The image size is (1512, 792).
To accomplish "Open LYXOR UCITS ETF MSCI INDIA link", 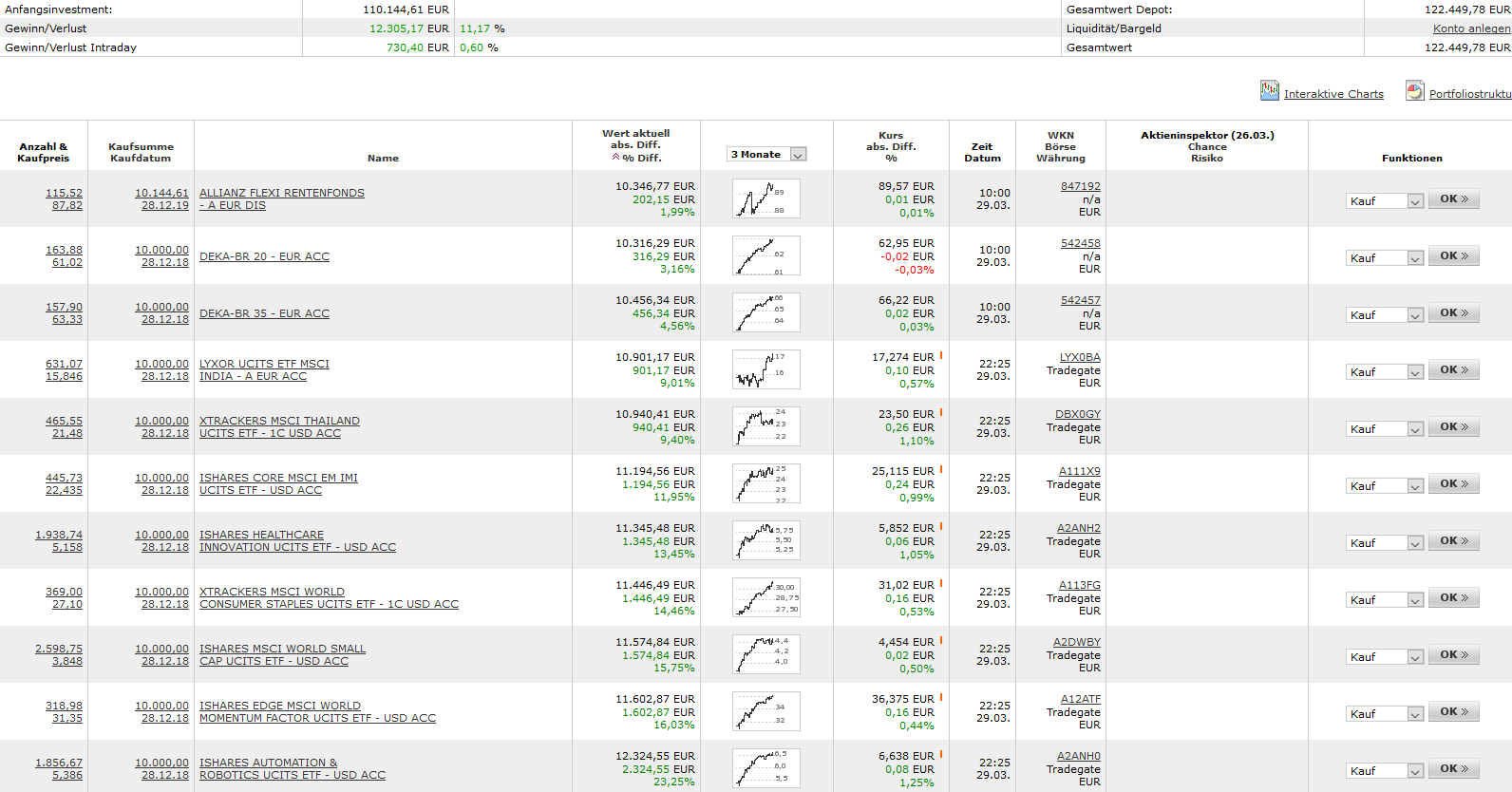I will tap(264, 369).
